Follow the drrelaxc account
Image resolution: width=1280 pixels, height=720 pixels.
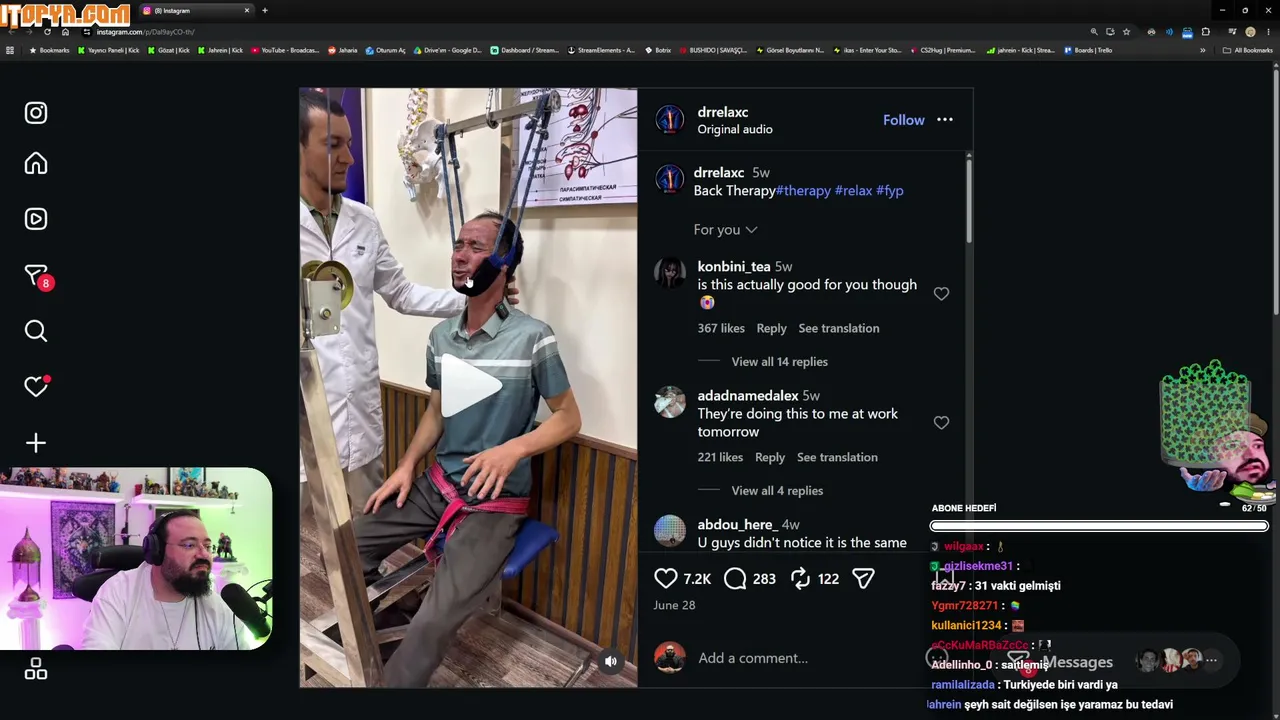904,120
